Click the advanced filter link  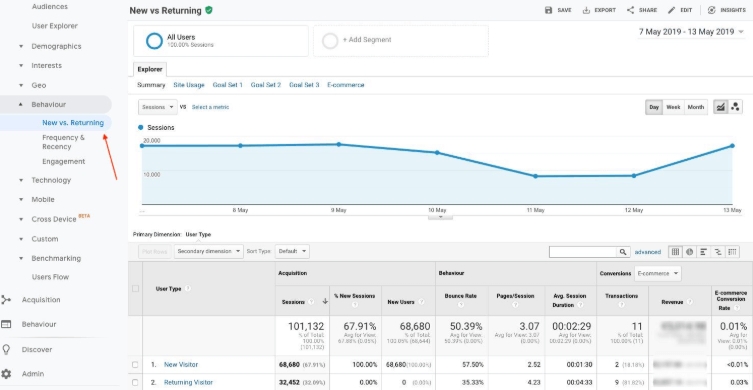[x=647, y=252]
